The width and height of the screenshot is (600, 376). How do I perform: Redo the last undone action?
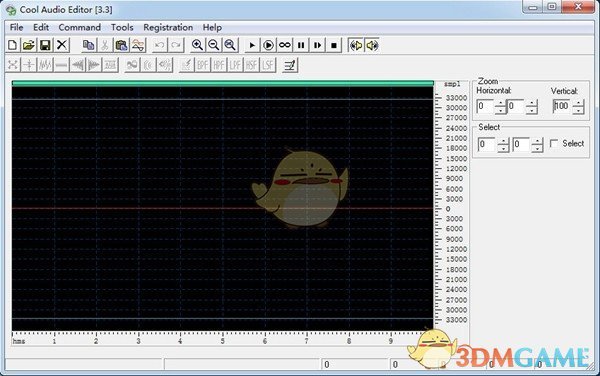pos(176,45)
